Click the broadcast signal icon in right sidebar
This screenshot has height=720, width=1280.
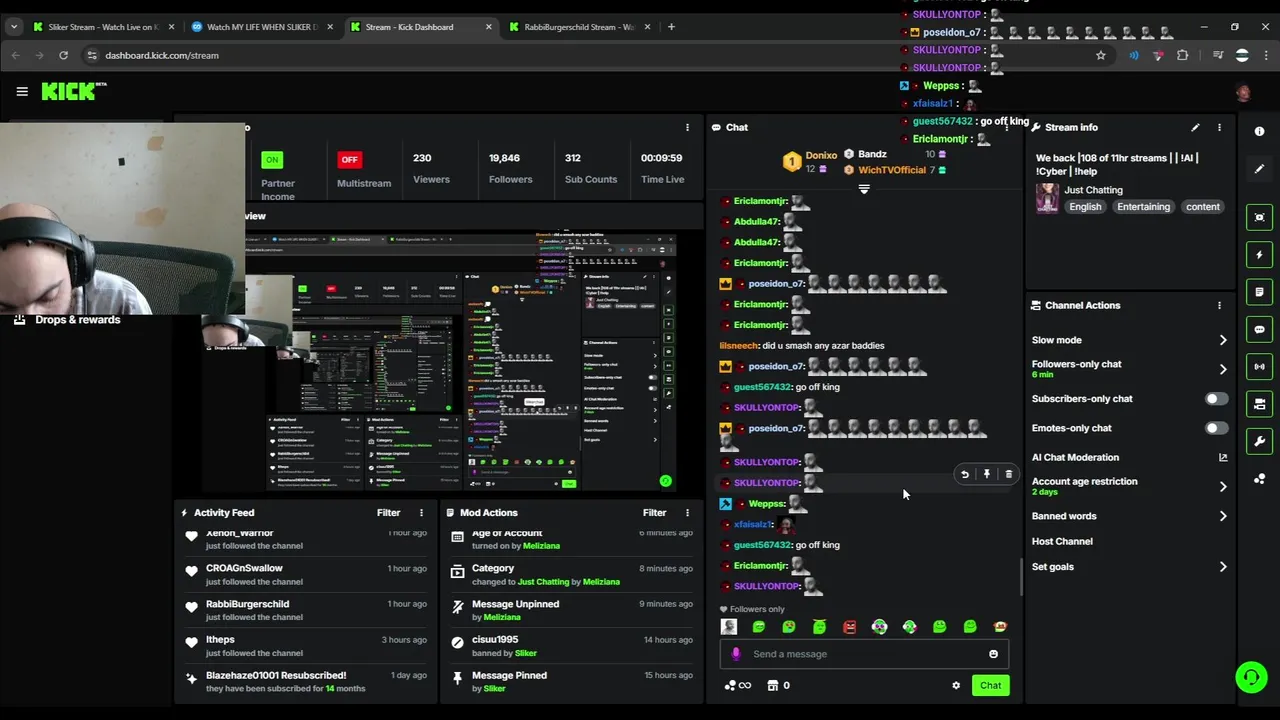[x=1259, y=367]
